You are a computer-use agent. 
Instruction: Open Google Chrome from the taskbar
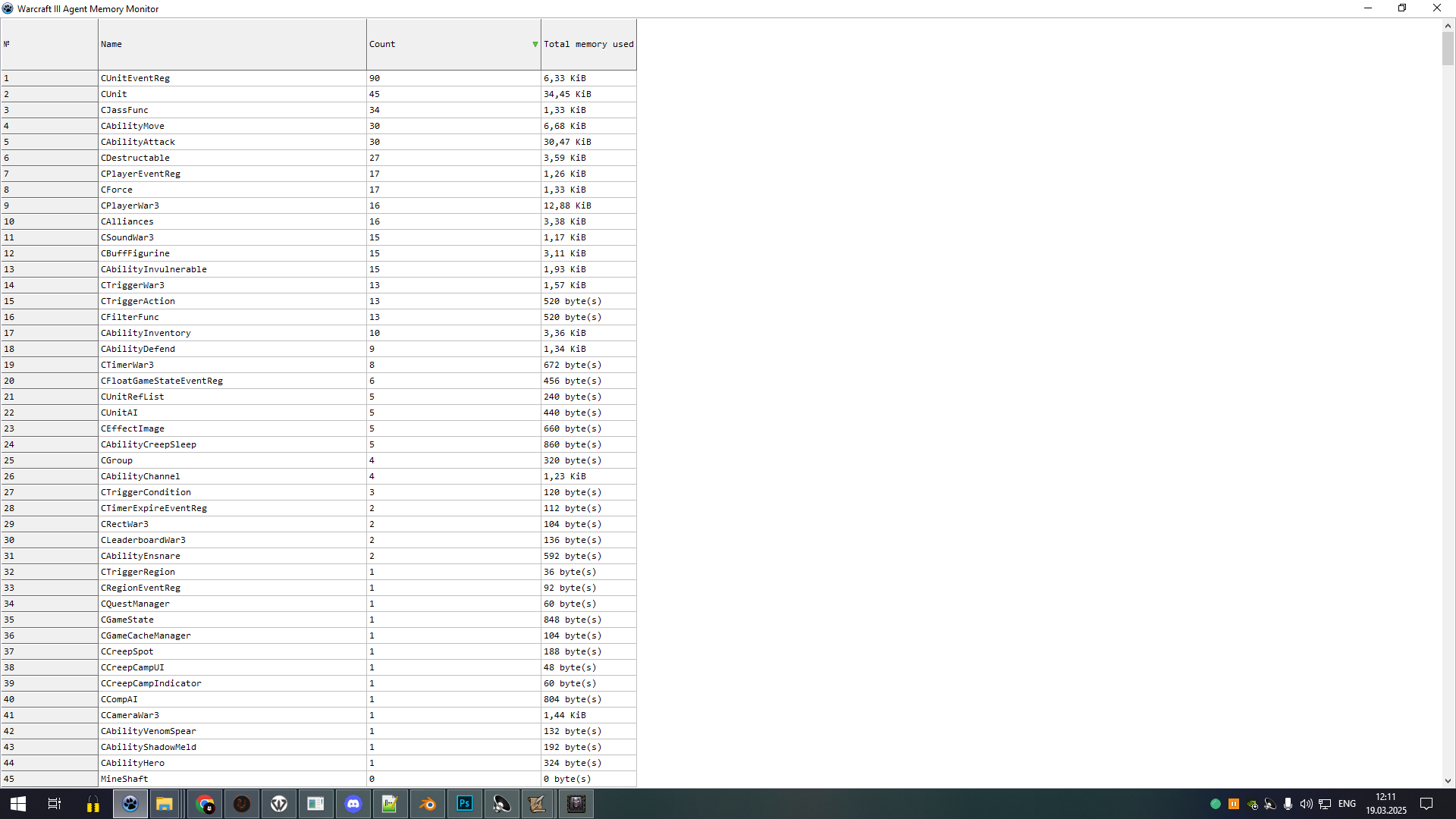205,804
